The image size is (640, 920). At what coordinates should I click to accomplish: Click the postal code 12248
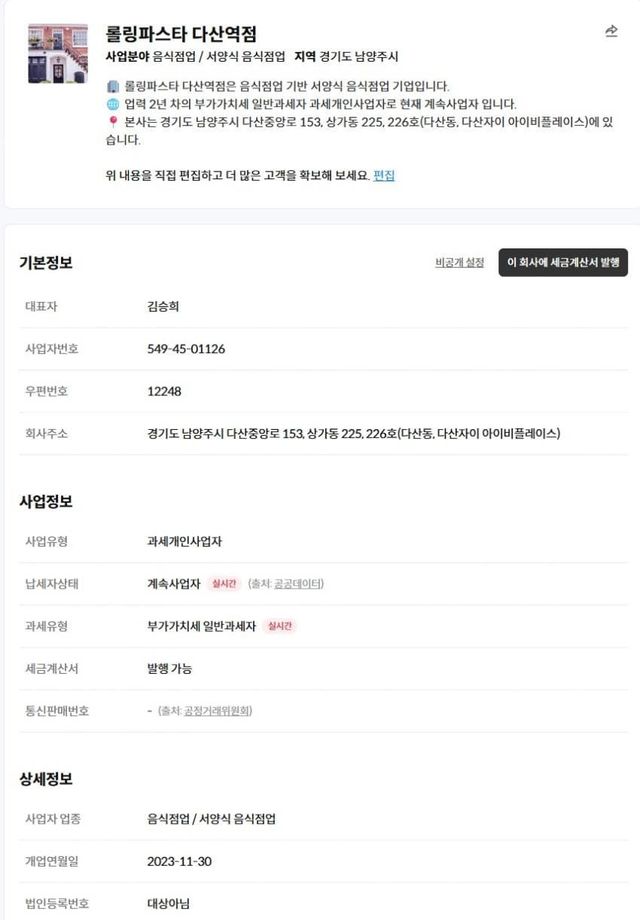[164, 391]
